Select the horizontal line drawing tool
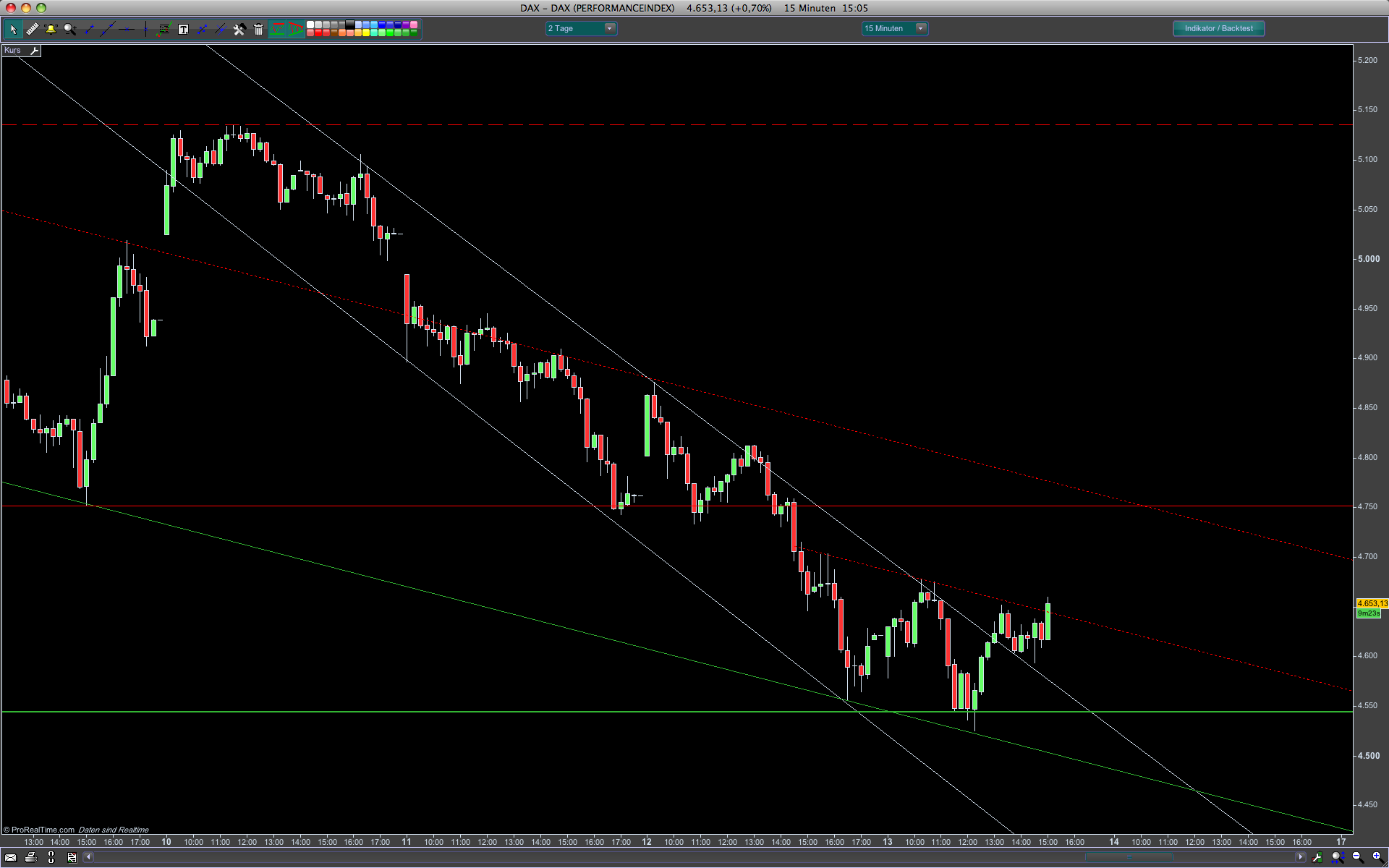Screen dimensions: 1389x868 coord(127,29)
